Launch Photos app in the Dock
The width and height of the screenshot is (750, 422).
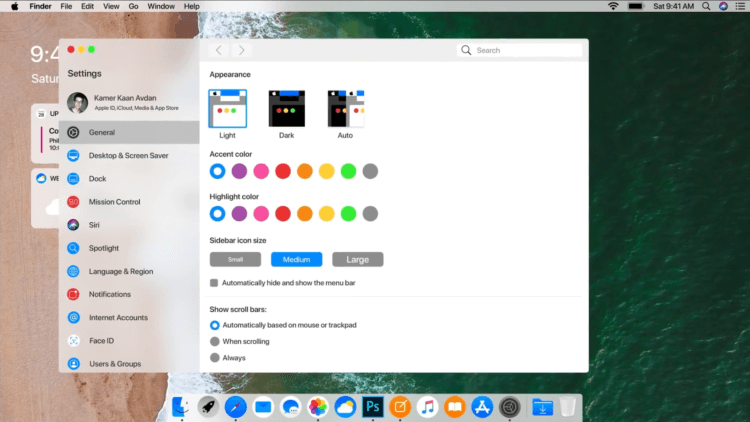click(318, 407)
